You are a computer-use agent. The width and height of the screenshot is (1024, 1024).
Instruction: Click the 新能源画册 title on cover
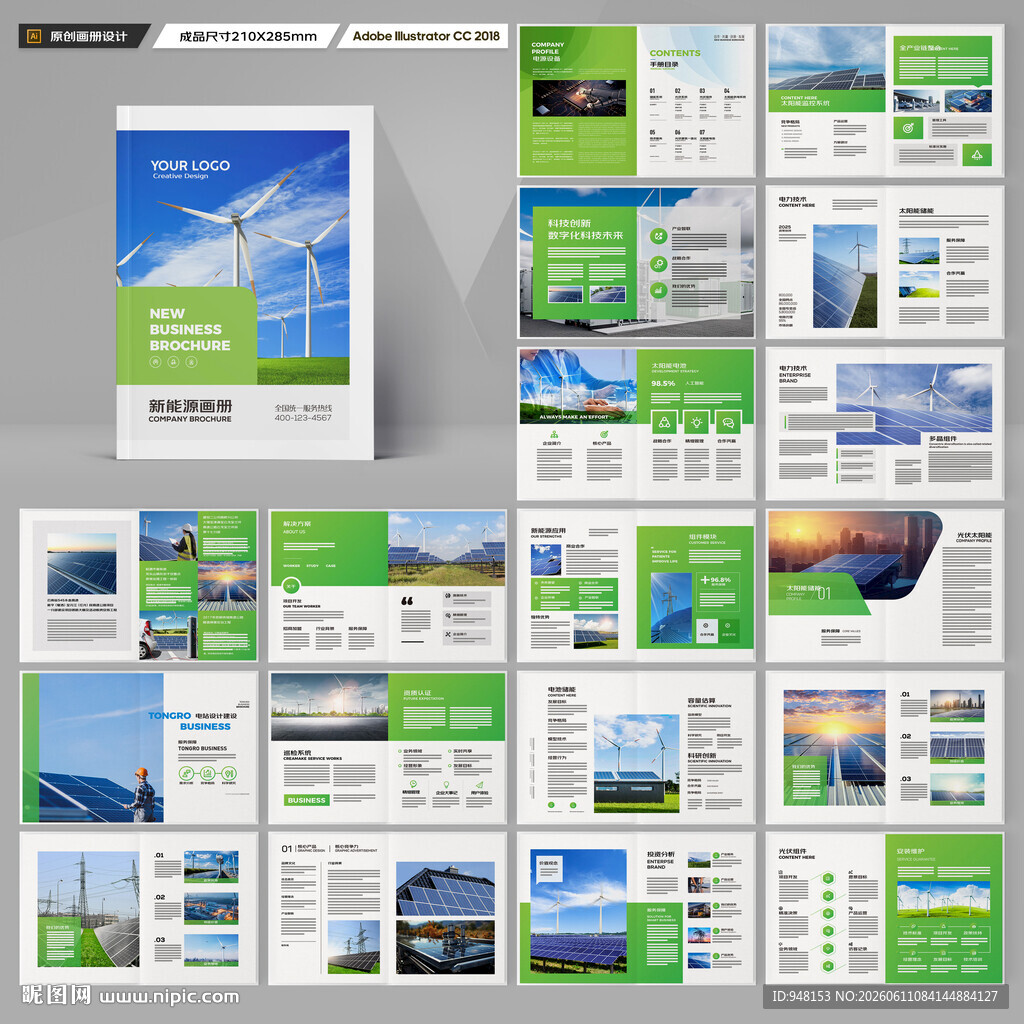pyautogui.click(x=190, y=406)
